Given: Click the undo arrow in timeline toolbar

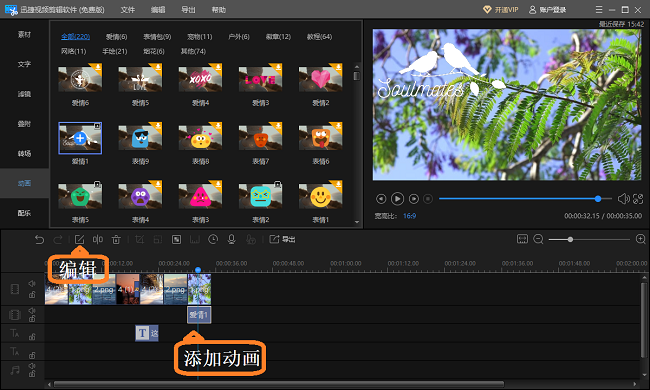Looking at the screenshot, I should tap(39, 240).
